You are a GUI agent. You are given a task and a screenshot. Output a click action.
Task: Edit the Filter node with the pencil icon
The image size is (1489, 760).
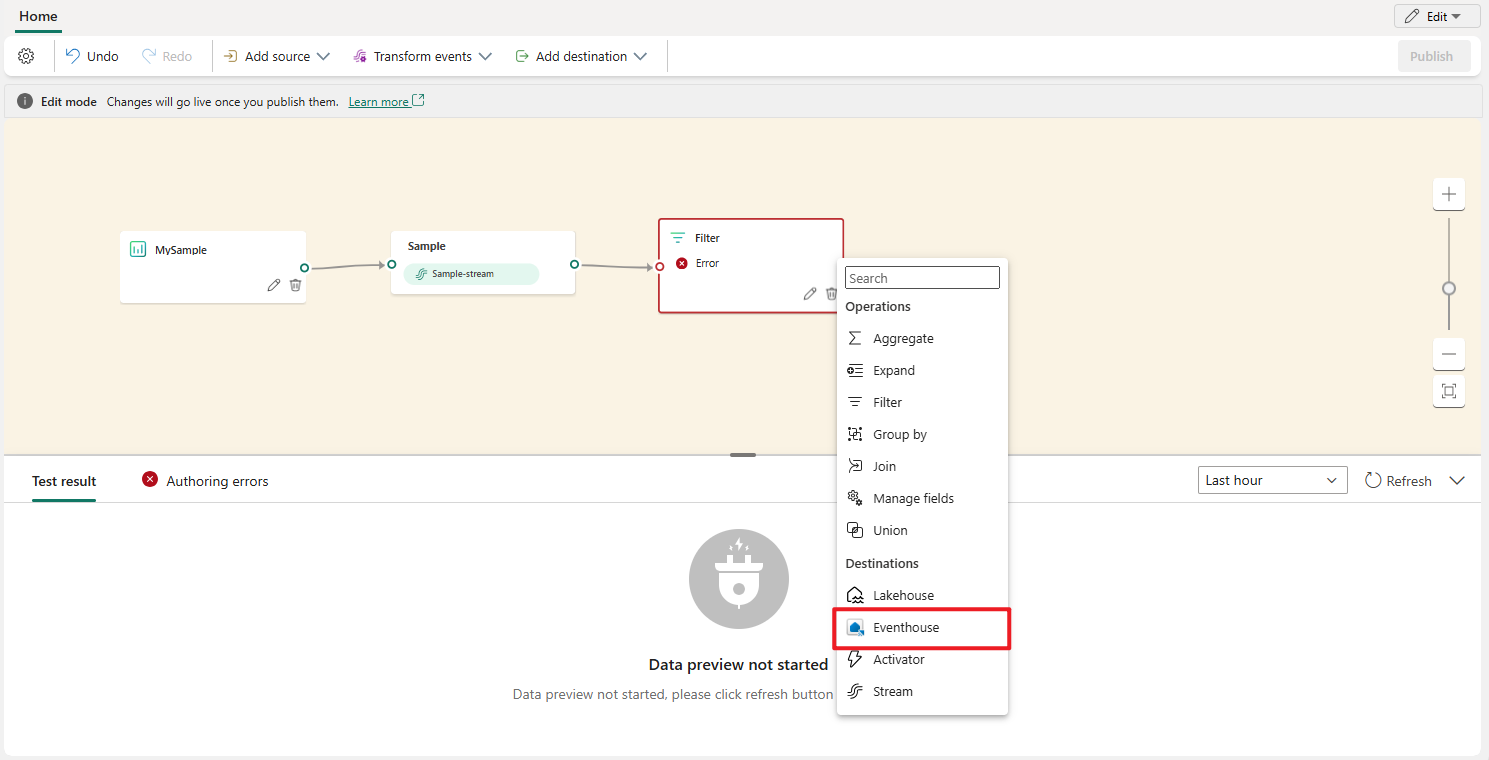[809, 293]
